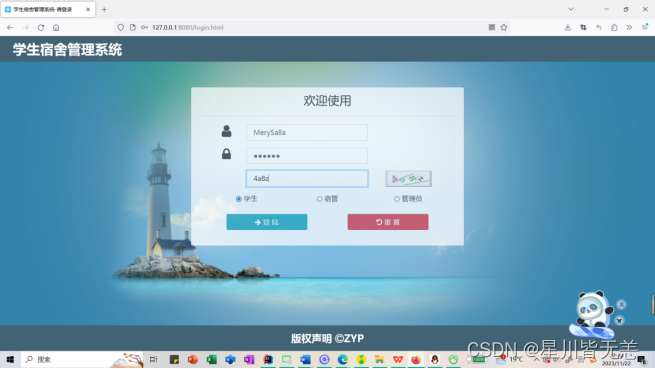The image size is (655, 369).
Task: Click the red 重置 reset button
Action: pyautogui.click(x=388, y=222)
